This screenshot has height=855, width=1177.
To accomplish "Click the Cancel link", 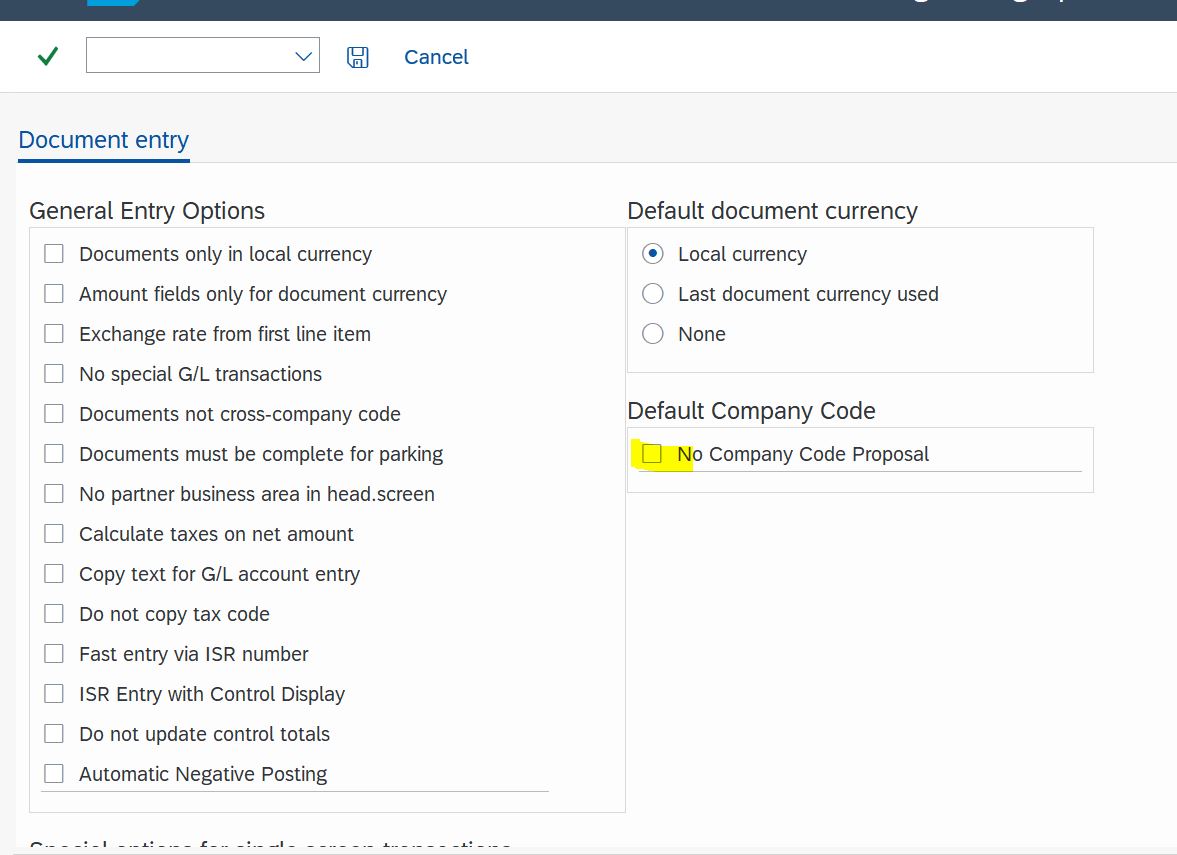I will [435, 57].
